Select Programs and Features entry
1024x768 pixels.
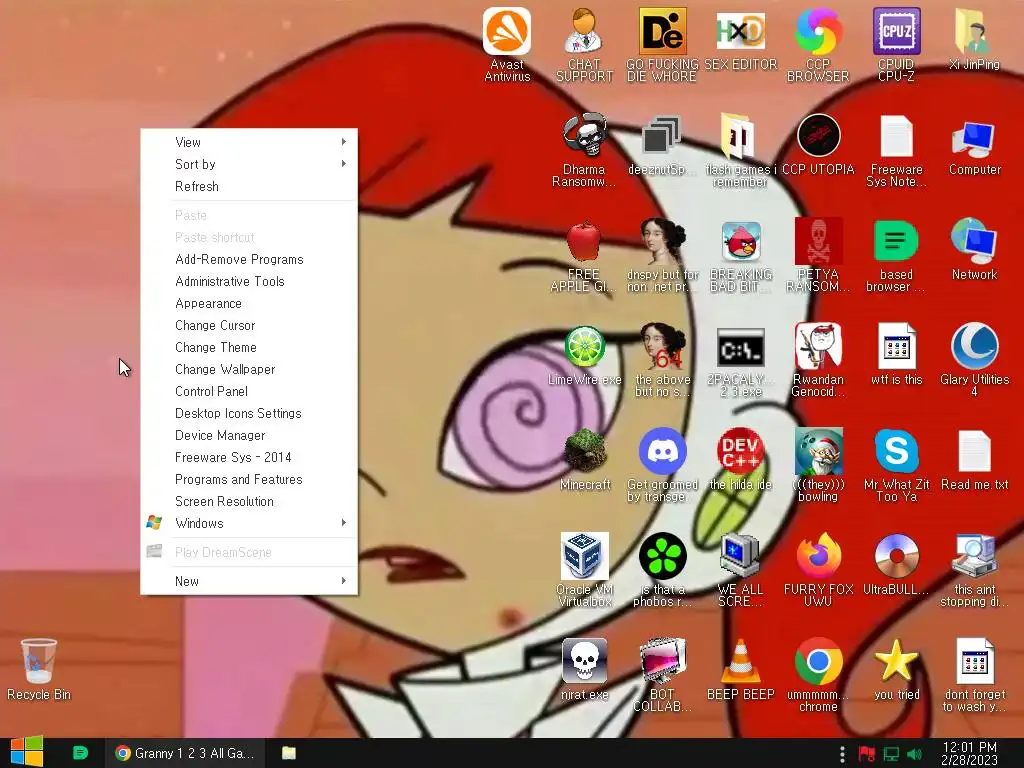coord(249,479)
